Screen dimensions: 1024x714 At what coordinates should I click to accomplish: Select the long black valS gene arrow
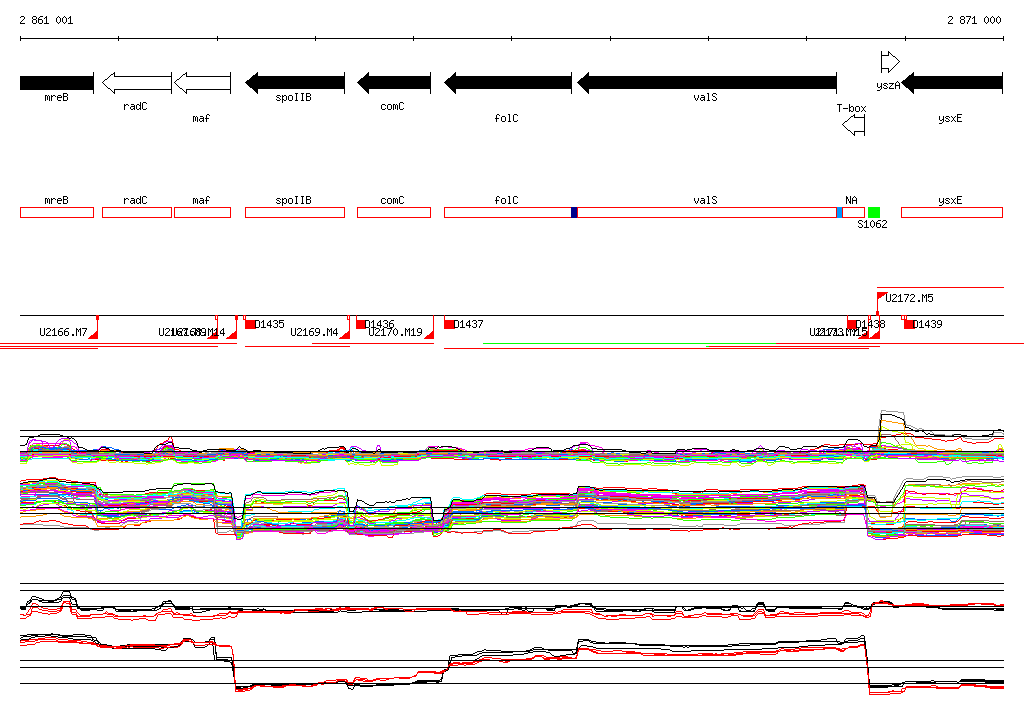(707, 83)
